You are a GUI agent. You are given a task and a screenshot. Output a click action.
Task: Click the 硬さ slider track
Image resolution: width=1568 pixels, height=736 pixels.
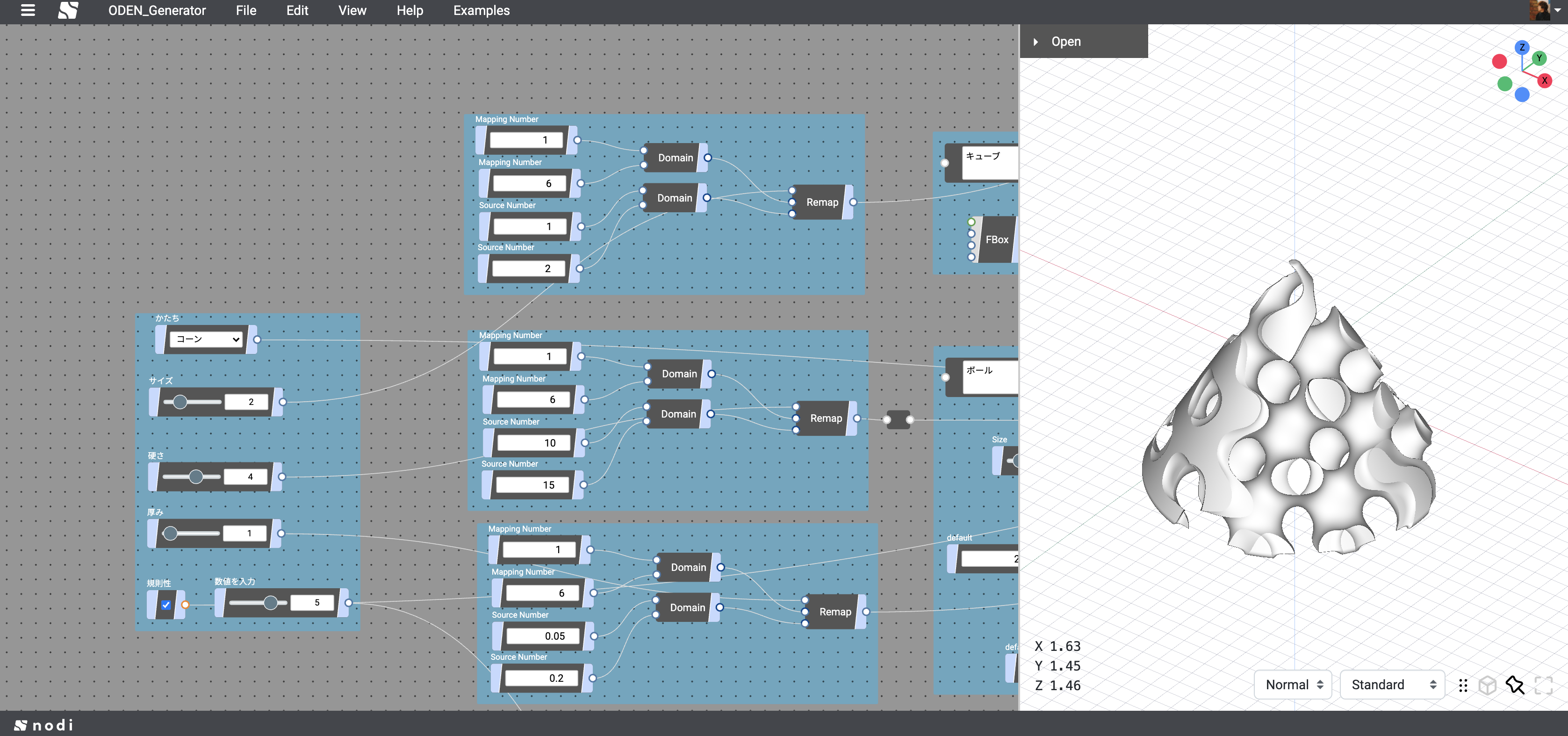(x=192, y=476)
